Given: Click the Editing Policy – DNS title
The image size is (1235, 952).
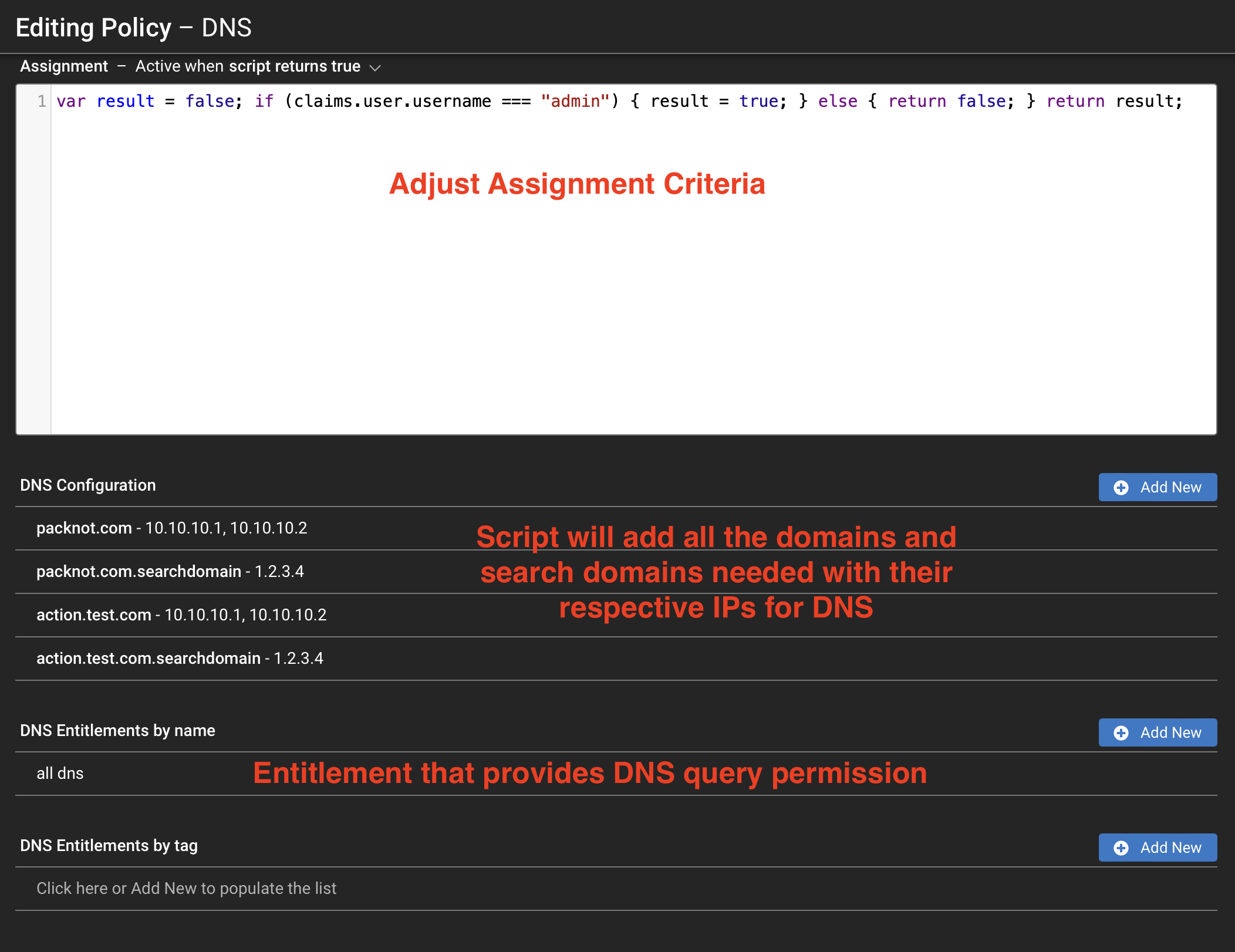Looking at the screenshot, I should [x=133, y=26].
